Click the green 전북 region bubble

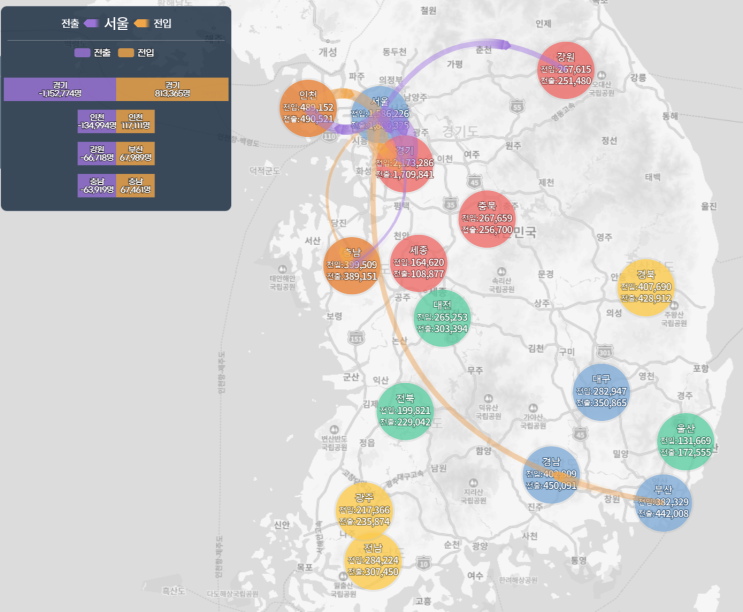click(x=405, y=411)
